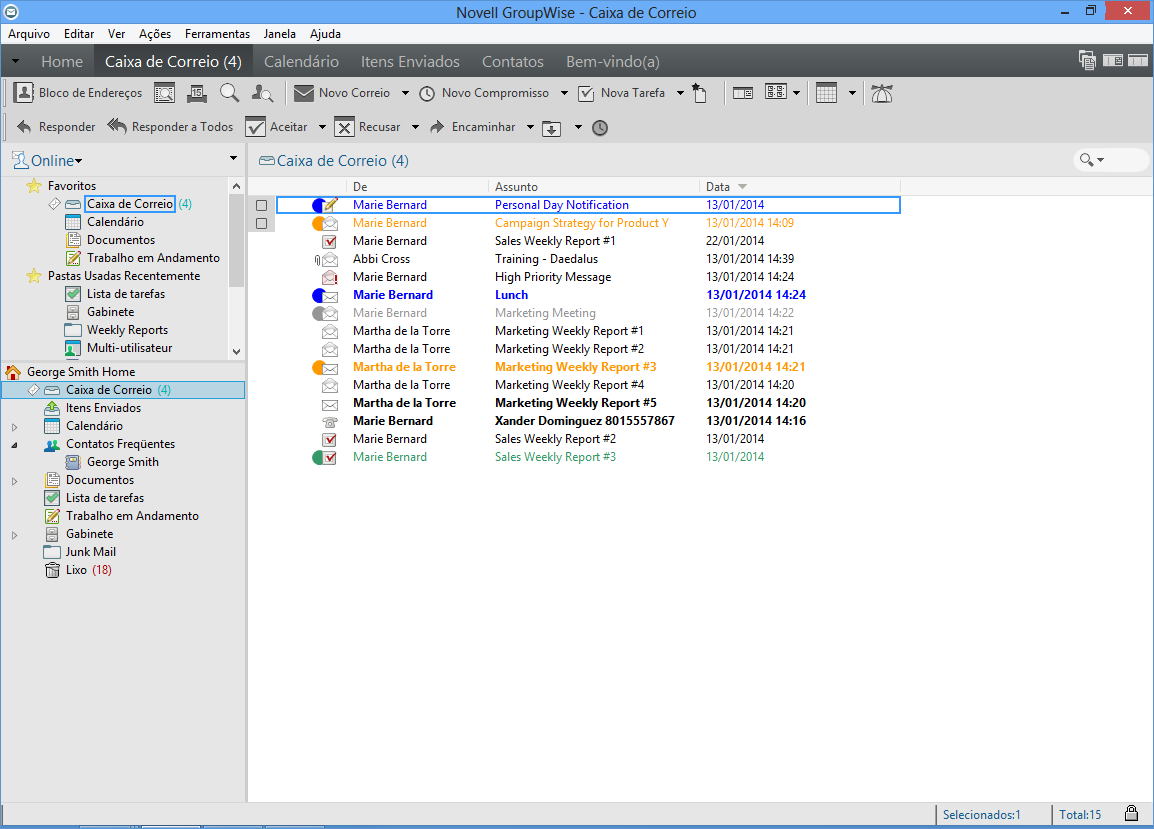
Task: Click the Responder arrow icon
Action: point(24,127)
